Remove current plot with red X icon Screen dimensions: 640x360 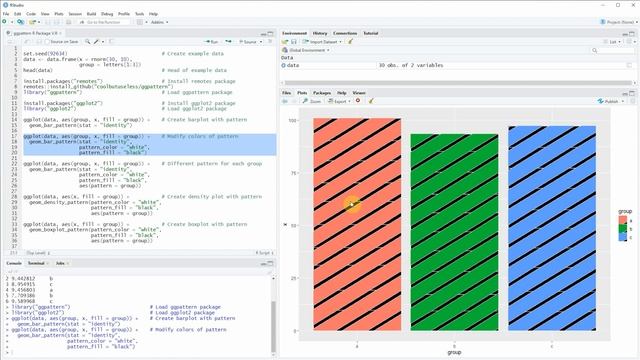358,101
